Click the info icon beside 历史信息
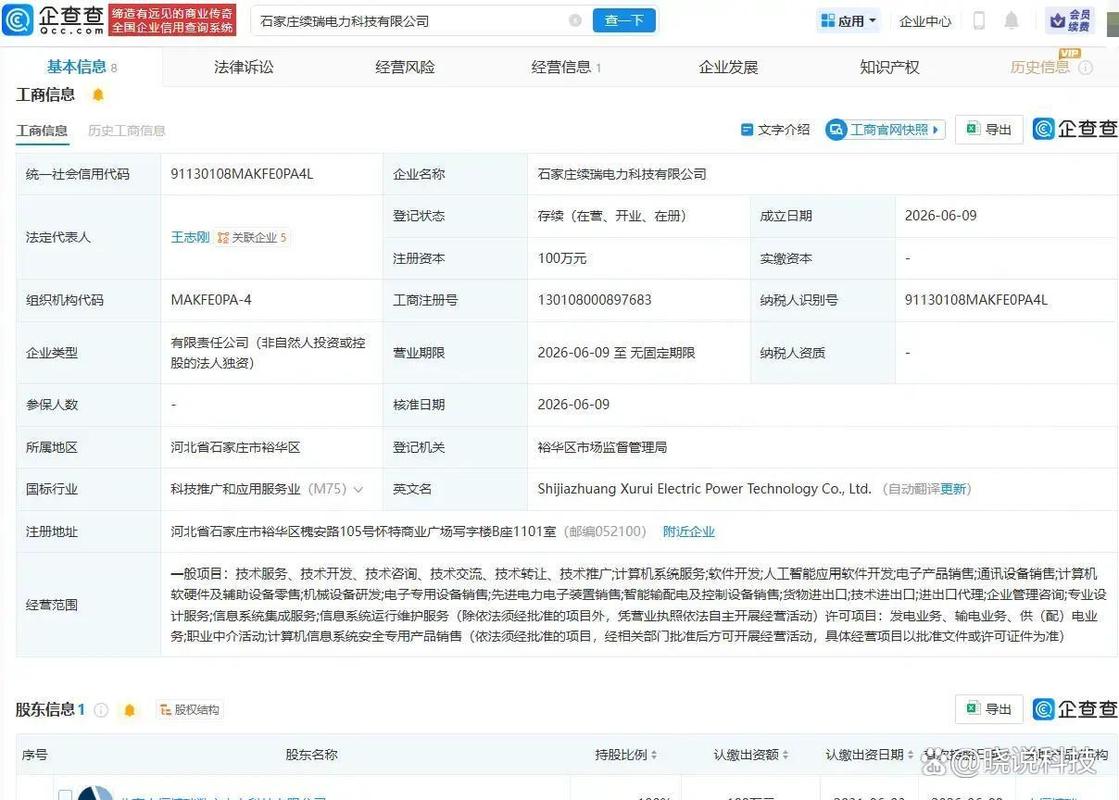Image resolution: width=1119 pixels, height=800 pixels. [x=1085, y=68]
